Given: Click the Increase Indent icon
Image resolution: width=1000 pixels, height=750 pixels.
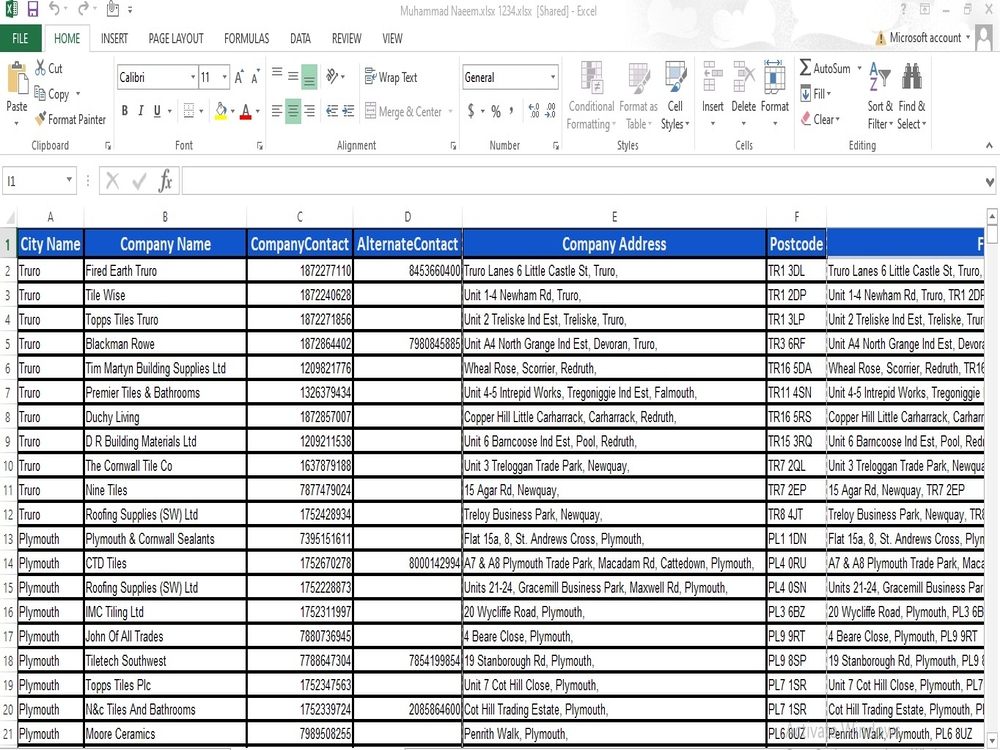Looking at the screenshot, I should tap(348, 111).
